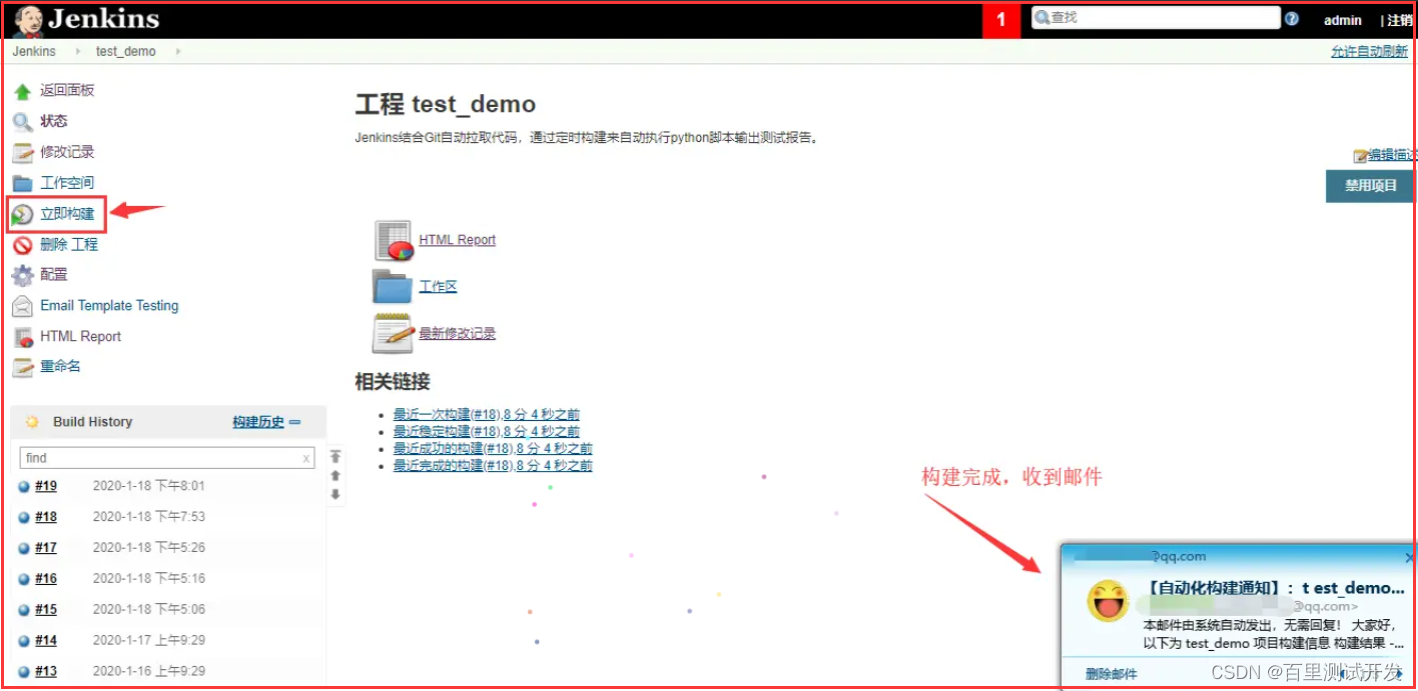Click the edit-description pencil icon
The image size is (1418, 691).
tap(1360, 156)
